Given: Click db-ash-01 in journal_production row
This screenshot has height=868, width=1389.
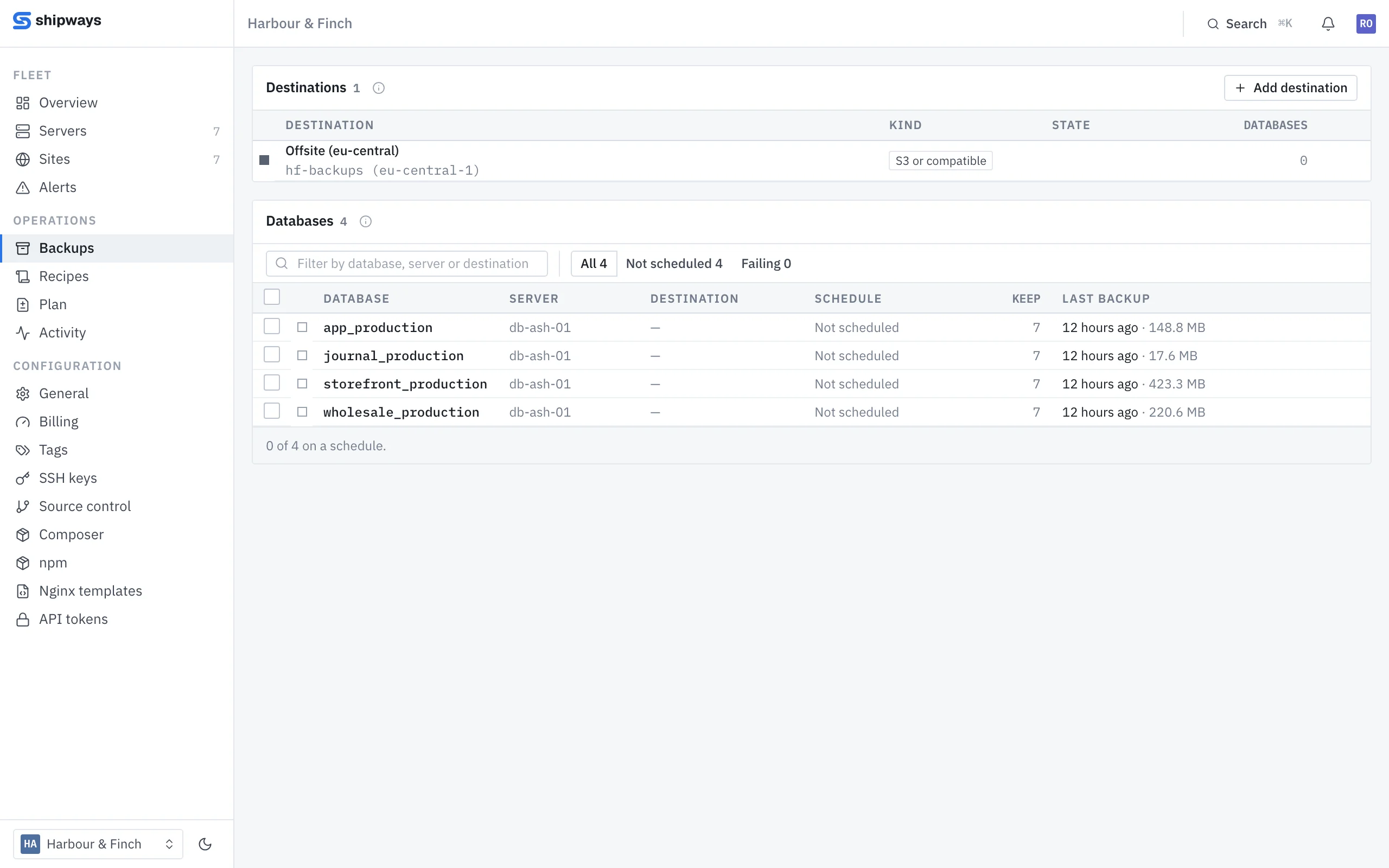Looking at the screenshot, I should (539, 356).
